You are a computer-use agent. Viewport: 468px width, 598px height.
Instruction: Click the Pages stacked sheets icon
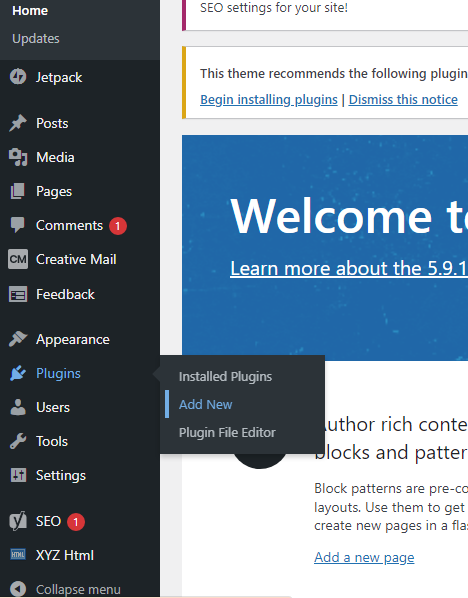pos(18,191)
